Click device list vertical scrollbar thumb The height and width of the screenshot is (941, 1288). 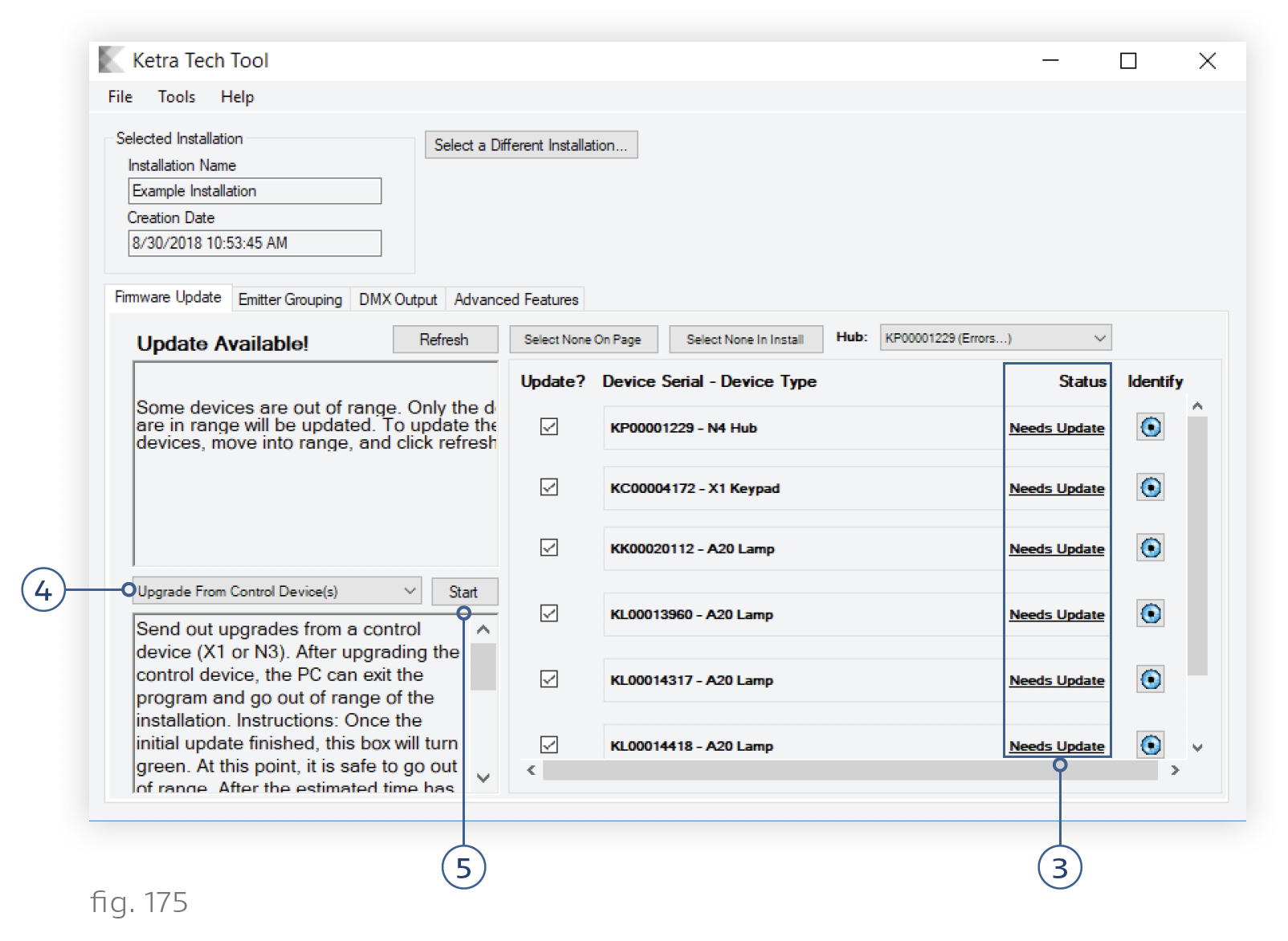[x=1197, y=546]
